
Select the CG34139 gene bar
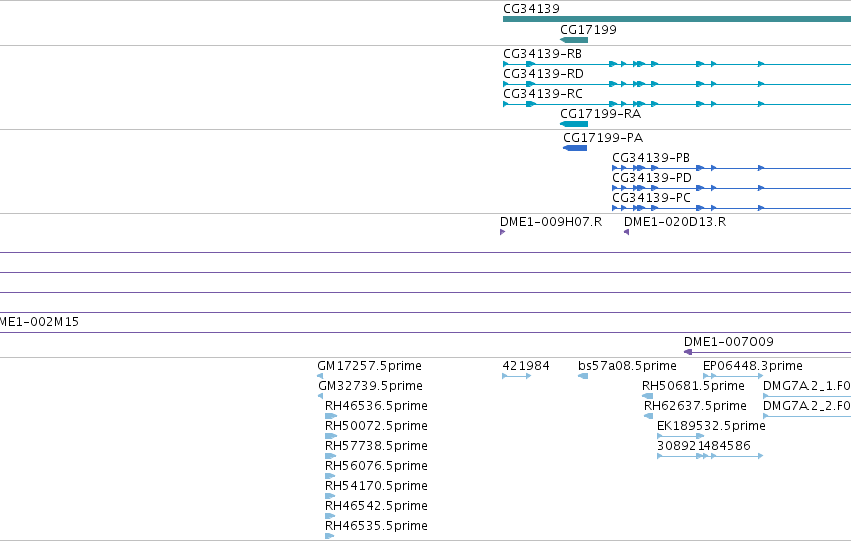(x=677, y=20)
